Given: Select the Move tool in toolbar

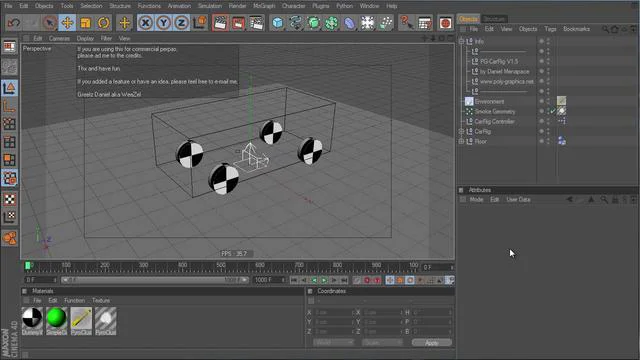Looking at the screenshot, I should tap(67, 23).
